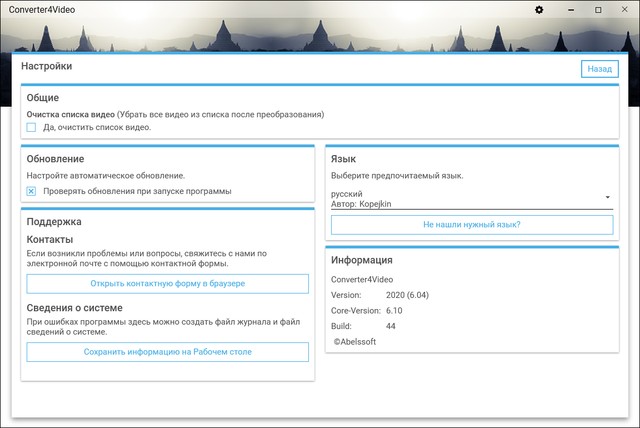Click the Назад button
The height and width of the screenshot is (428, 640).
click(599, 69)
